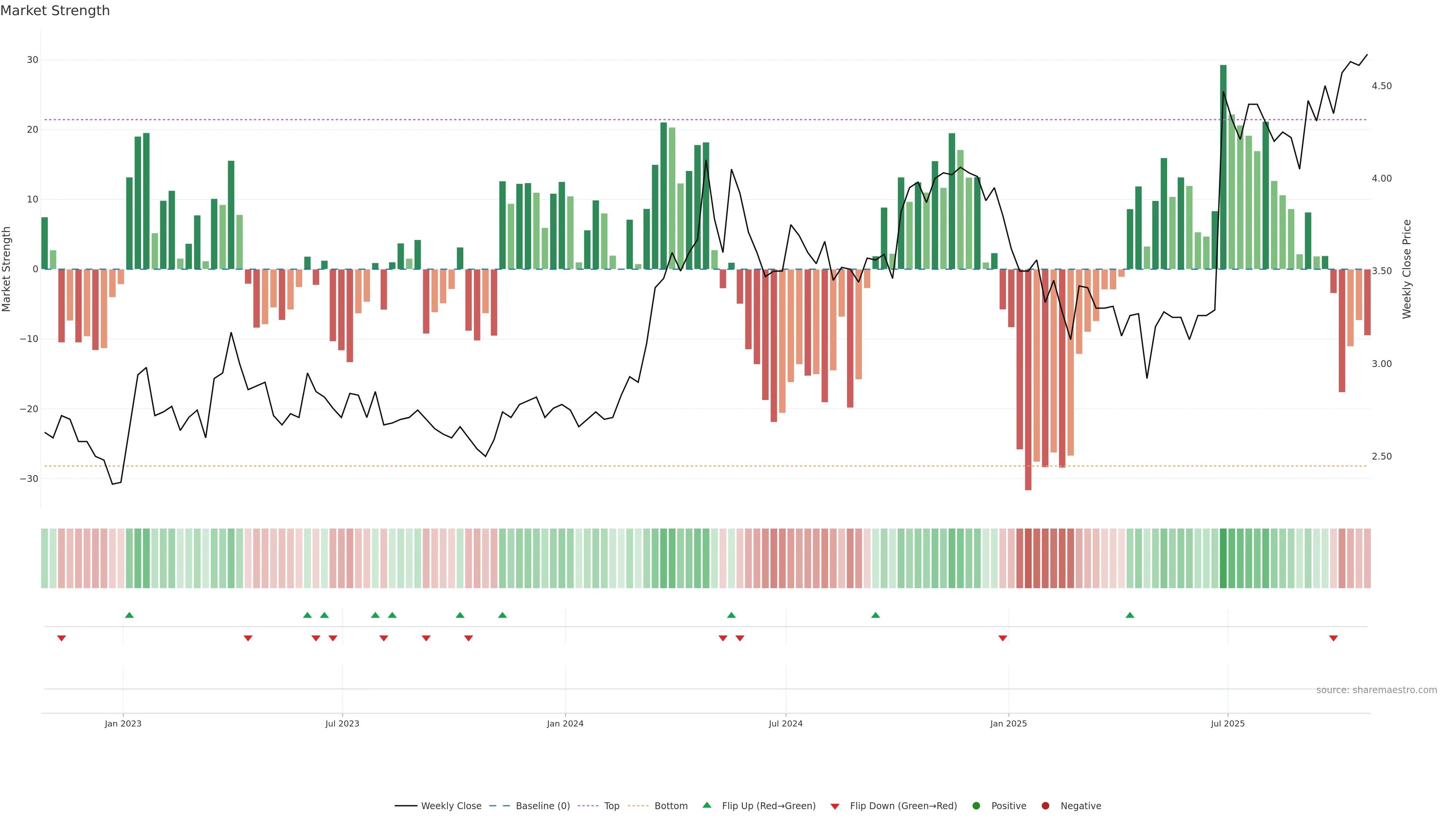The image size is (1456, 819).
Task: Click the Flip Down red triangle legend icon
Action: [835, 806]
